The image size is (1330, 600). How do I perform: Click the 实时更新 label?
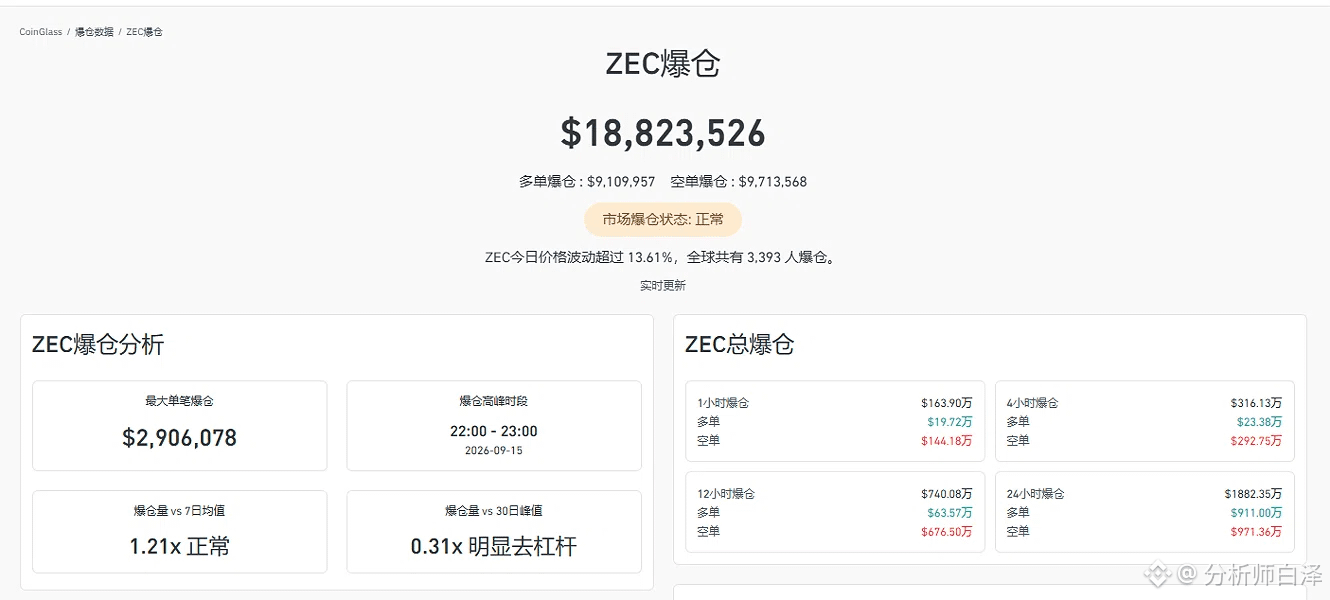coord(663,285)
